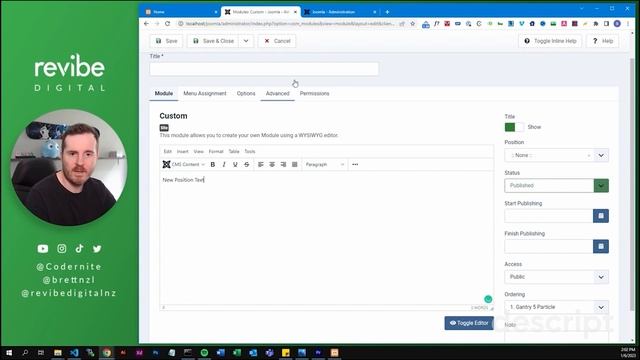The height and width of the screenshot is (360, 640).
Task: Switch to the Permissions tab
Action: [x=314, y=93]
